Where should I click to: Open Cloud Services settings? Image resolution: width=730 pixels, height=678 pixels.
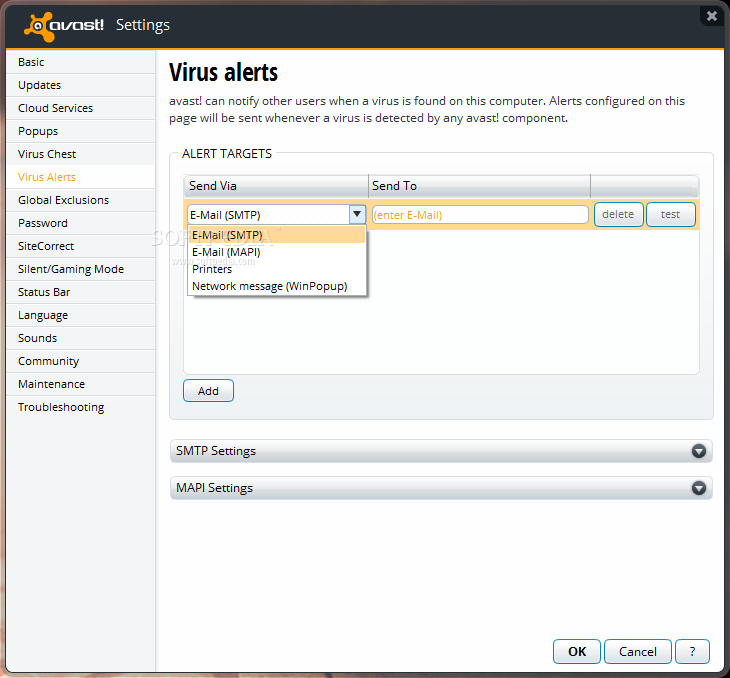(81, 108)
